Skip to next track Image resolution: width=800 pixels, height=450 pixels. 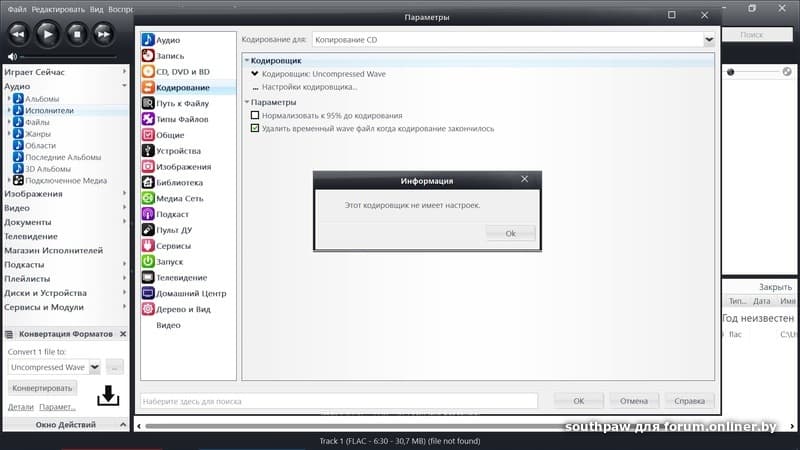click(104, 34)
